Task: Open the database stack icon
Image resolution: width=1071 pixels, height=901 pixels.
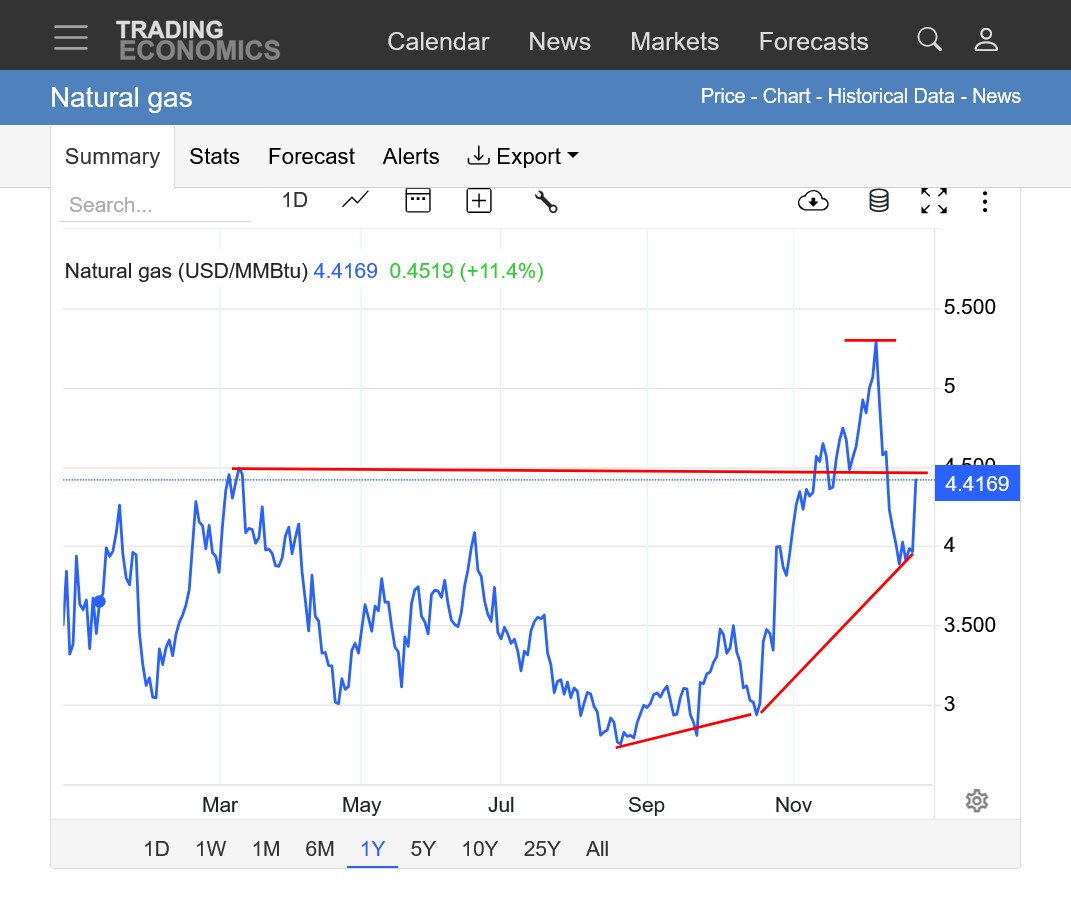Action: coord(878,201)
